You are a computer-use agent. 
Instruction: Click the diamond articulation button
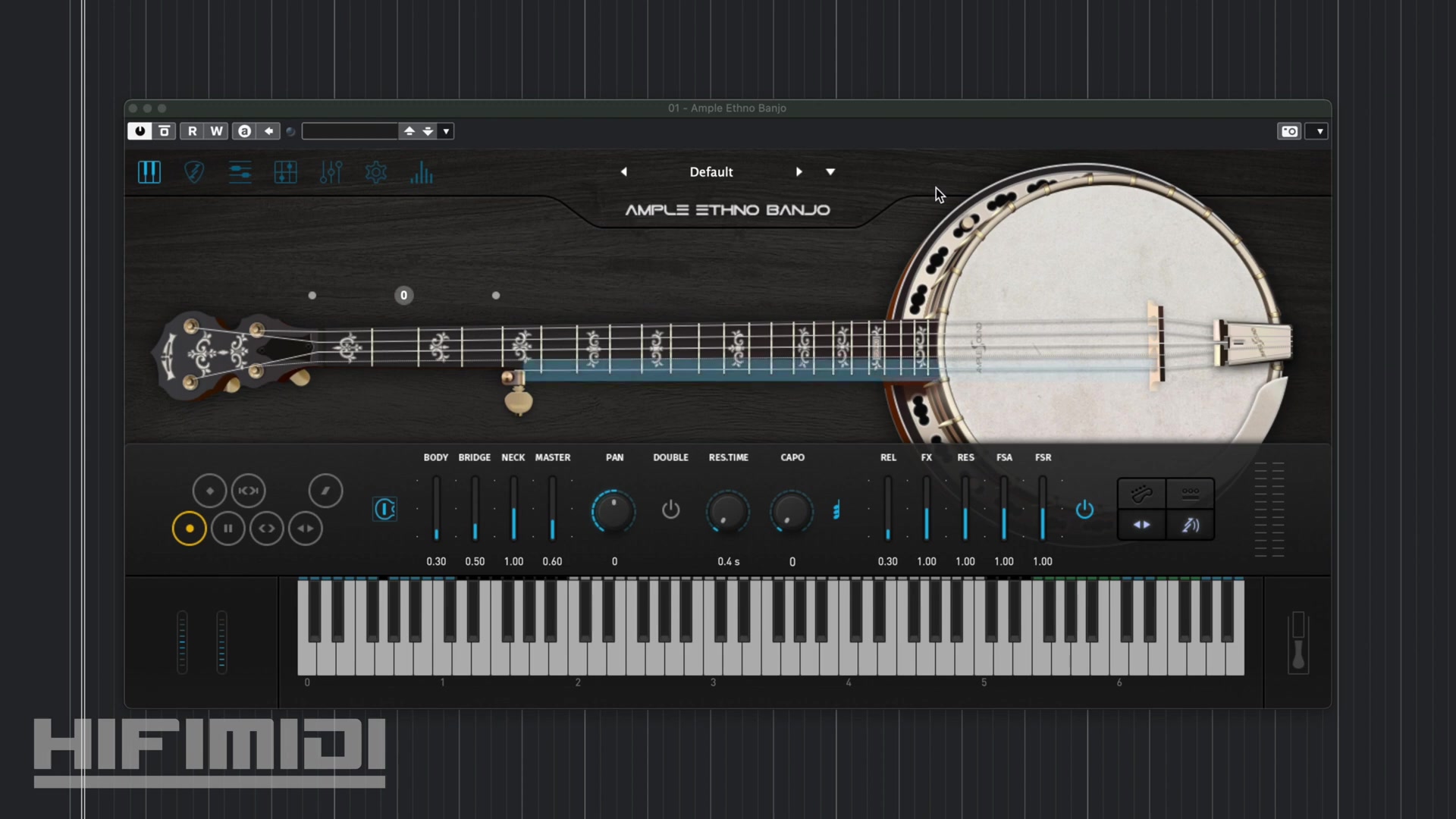pyautogui.click(x=209, y=491)
